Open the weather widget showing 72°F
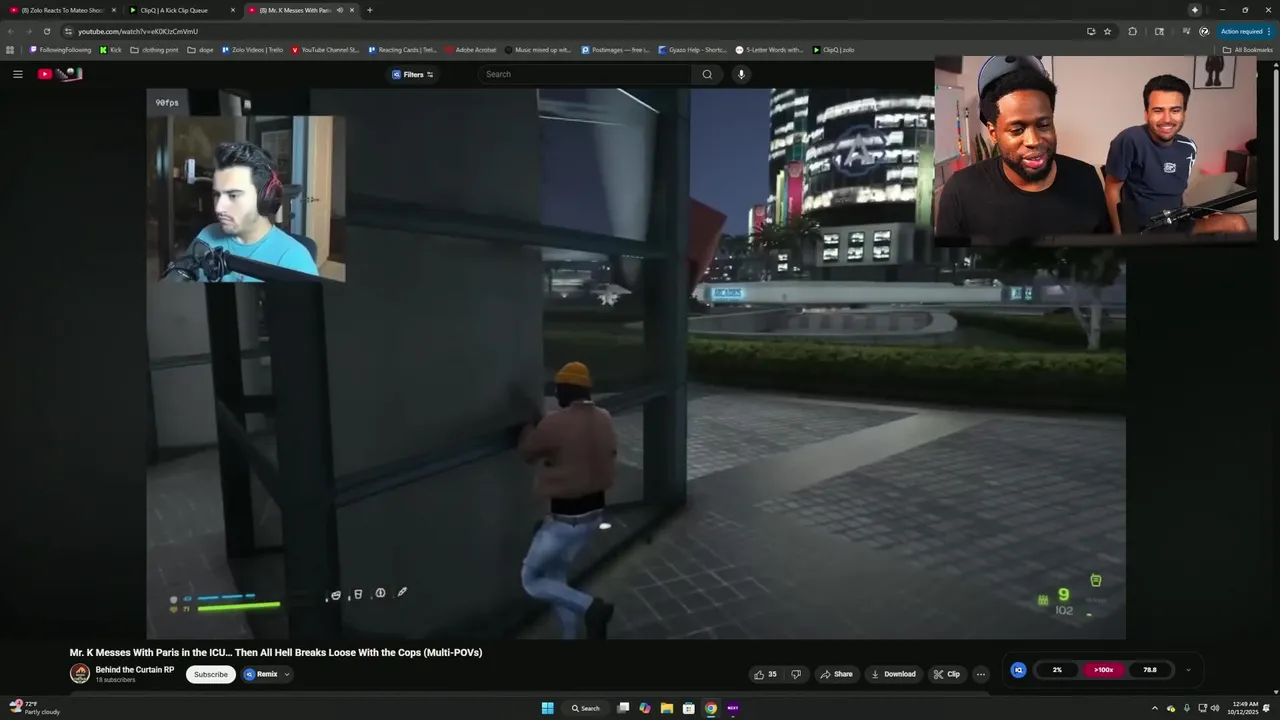Image resolution: width=1280 pixels, height=720 pixels. 35,708
